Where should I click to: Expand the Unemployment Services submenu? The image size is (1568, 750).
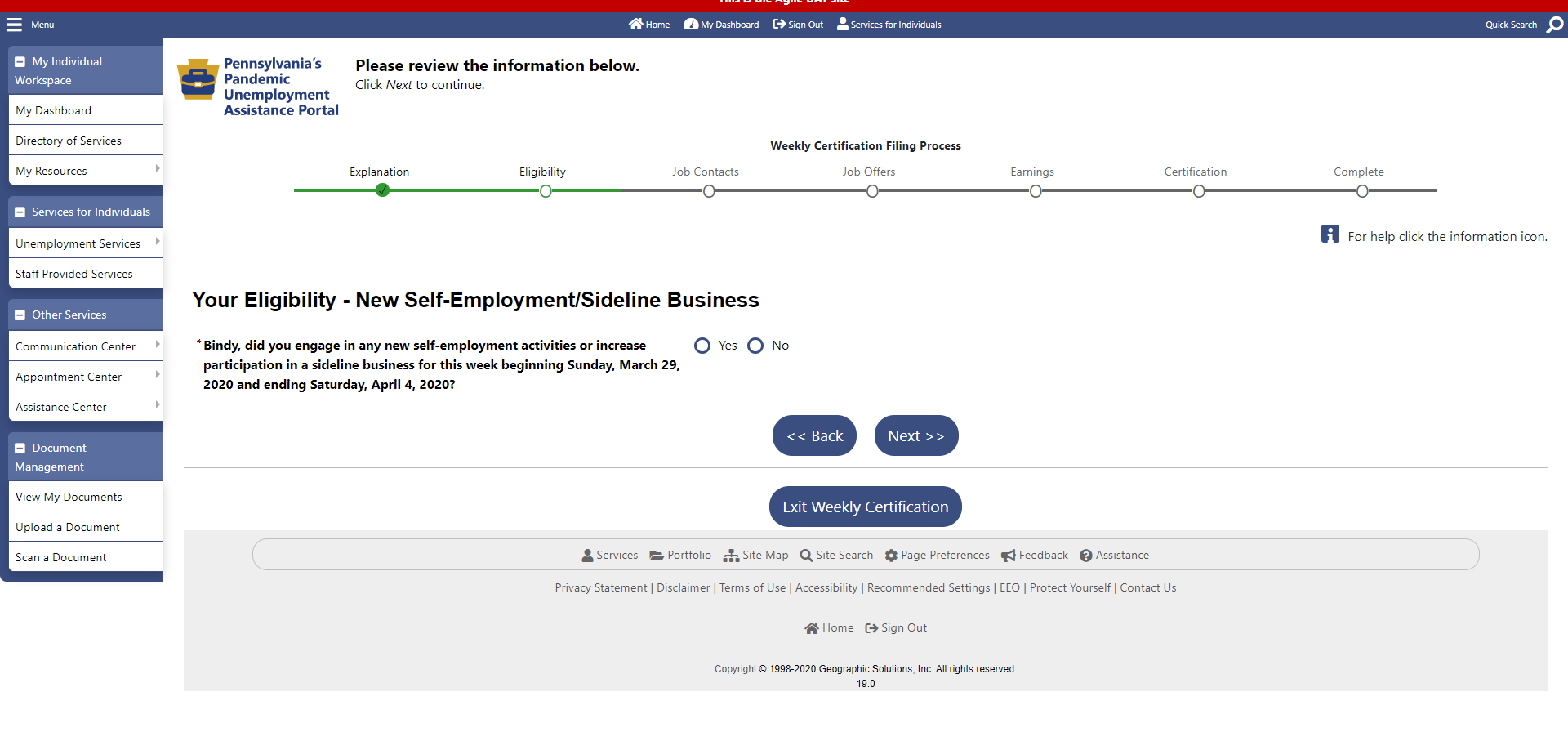(157, 242)
